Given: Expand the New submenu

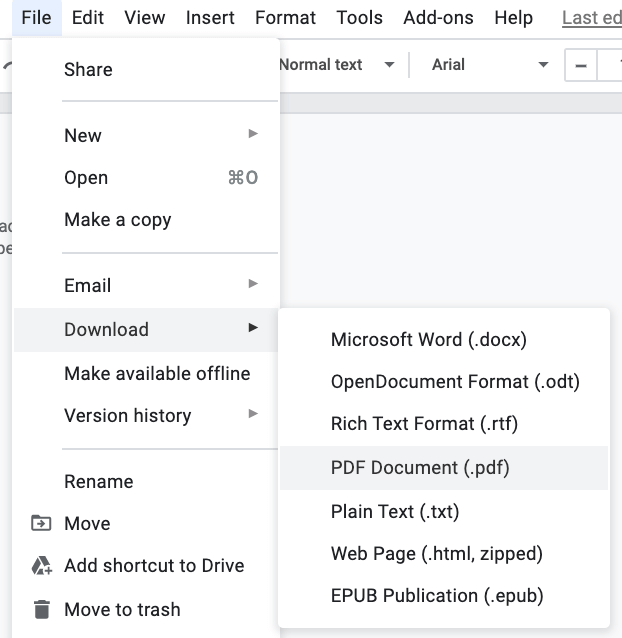Looking at the screenshot, I should (146, 135).
